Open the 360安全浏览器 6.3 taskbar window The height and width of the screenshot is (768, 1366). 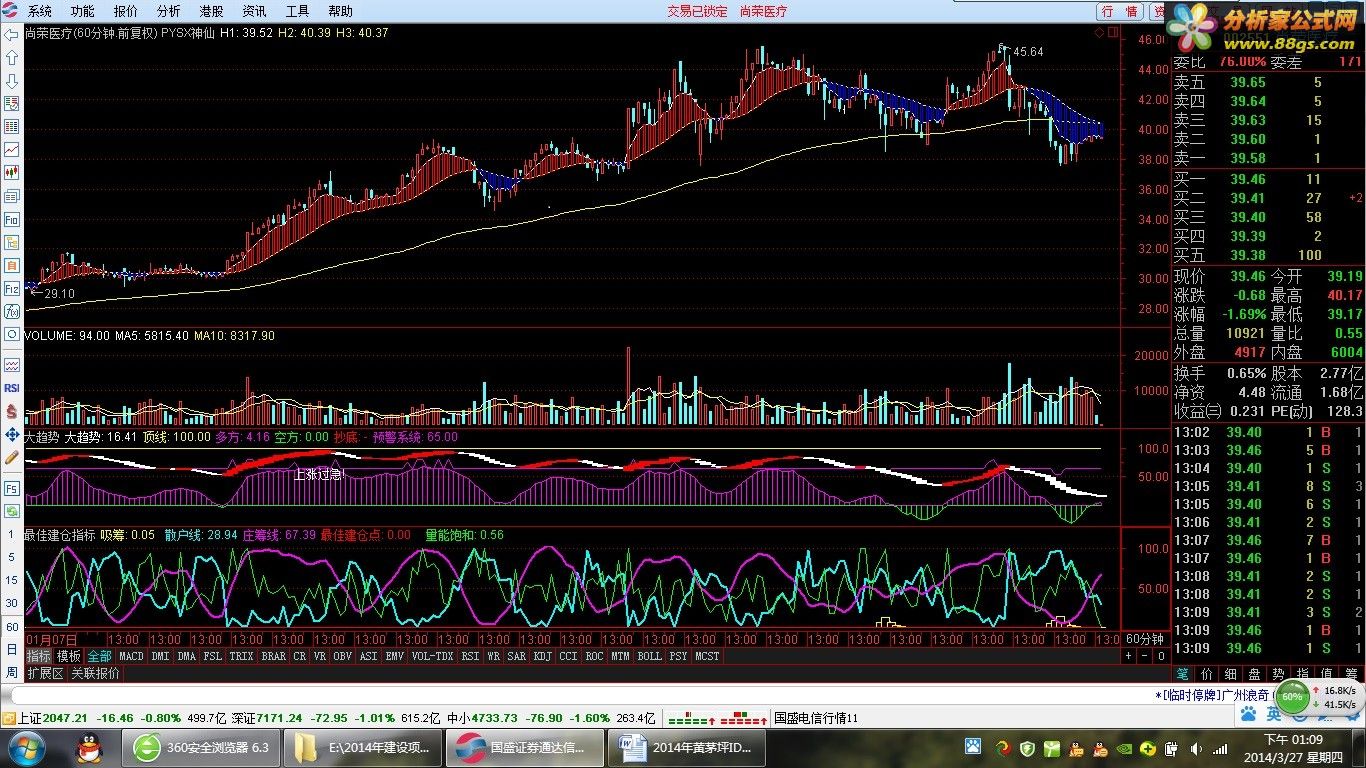[201, 747]
